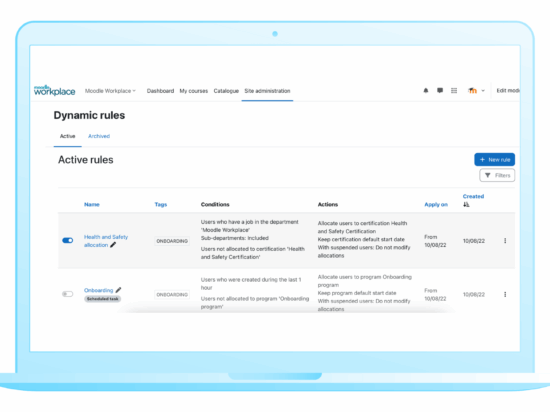Open the Filters button

point(497,175)
